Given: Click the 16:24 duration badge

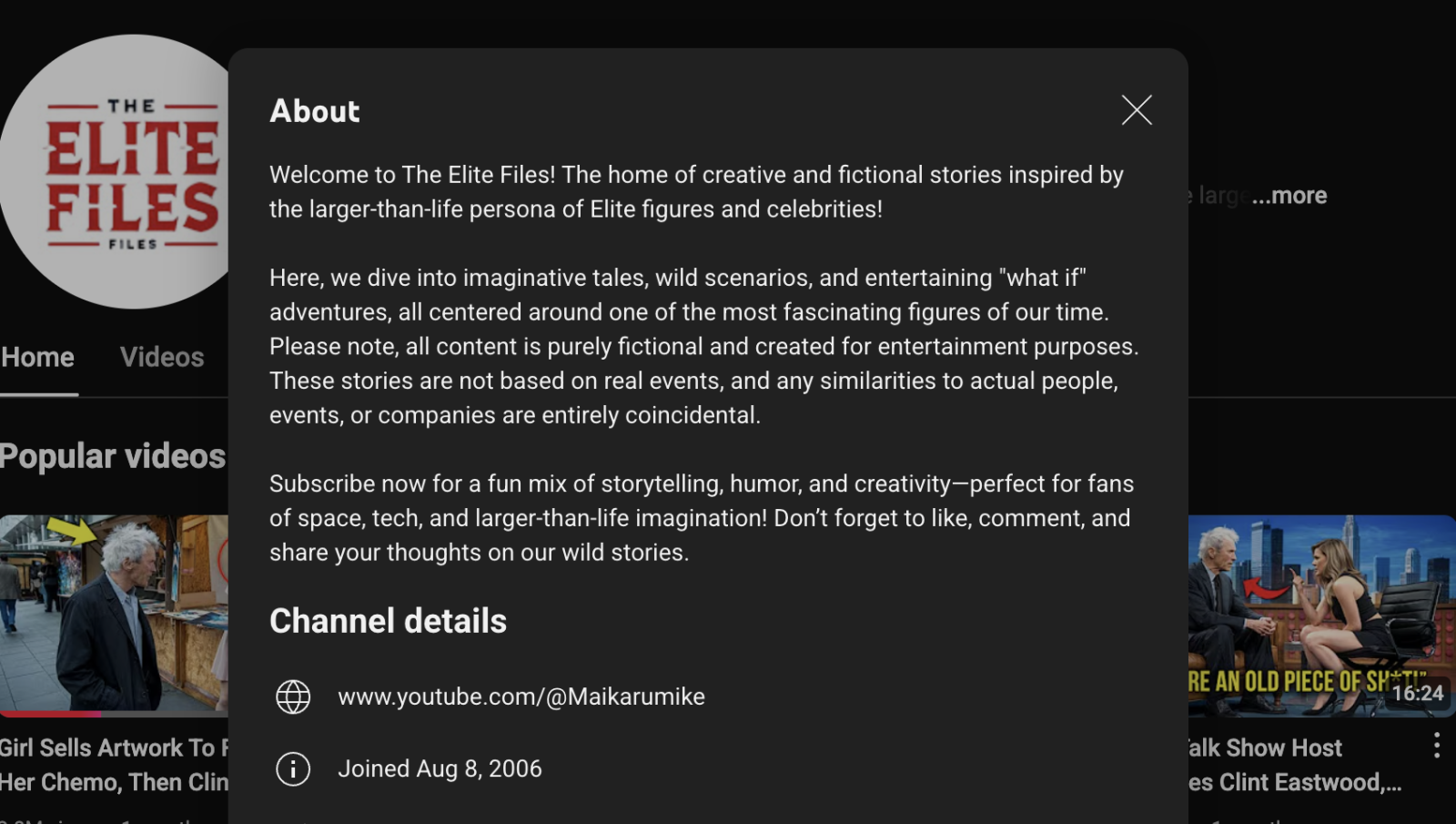Looking at the screenshot, I should pos(1418,694).
